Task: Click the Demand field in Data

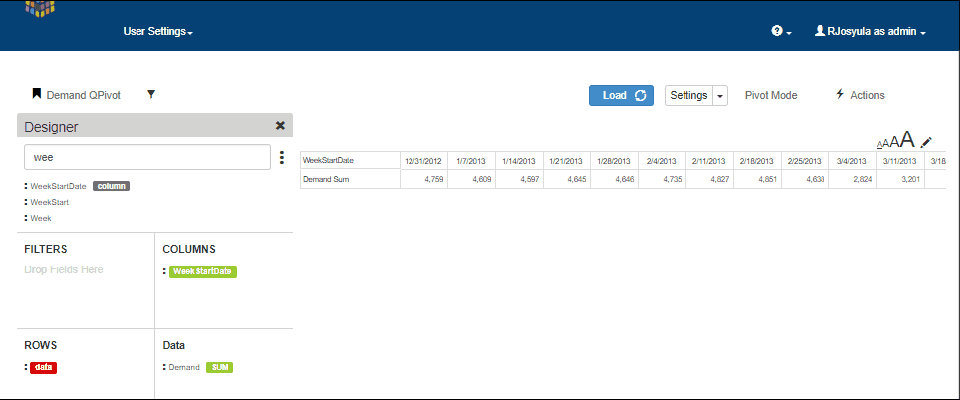Action: tap(184, 368)
